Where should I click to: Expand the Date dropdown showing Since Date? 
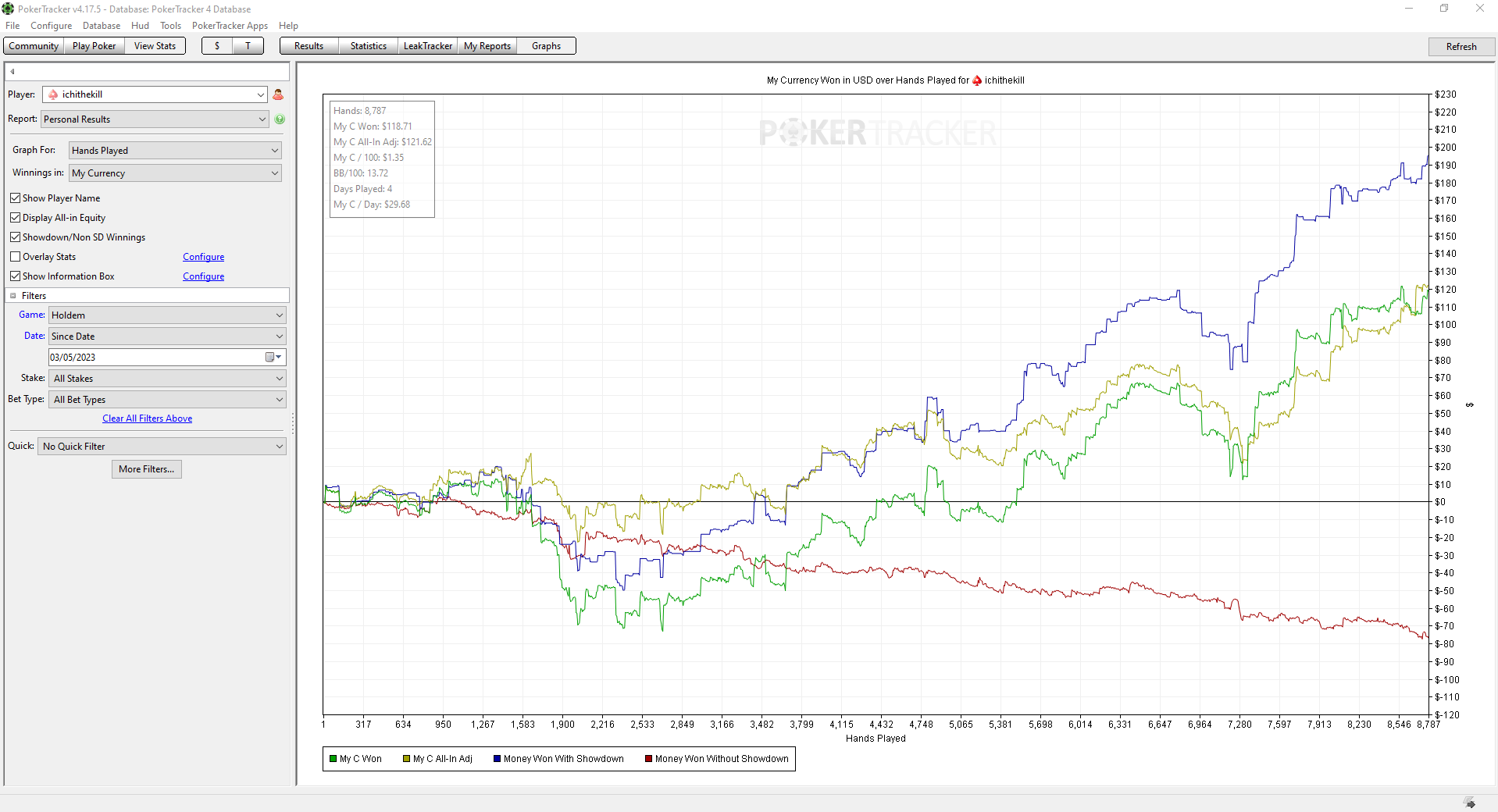[x=167, y=337]
